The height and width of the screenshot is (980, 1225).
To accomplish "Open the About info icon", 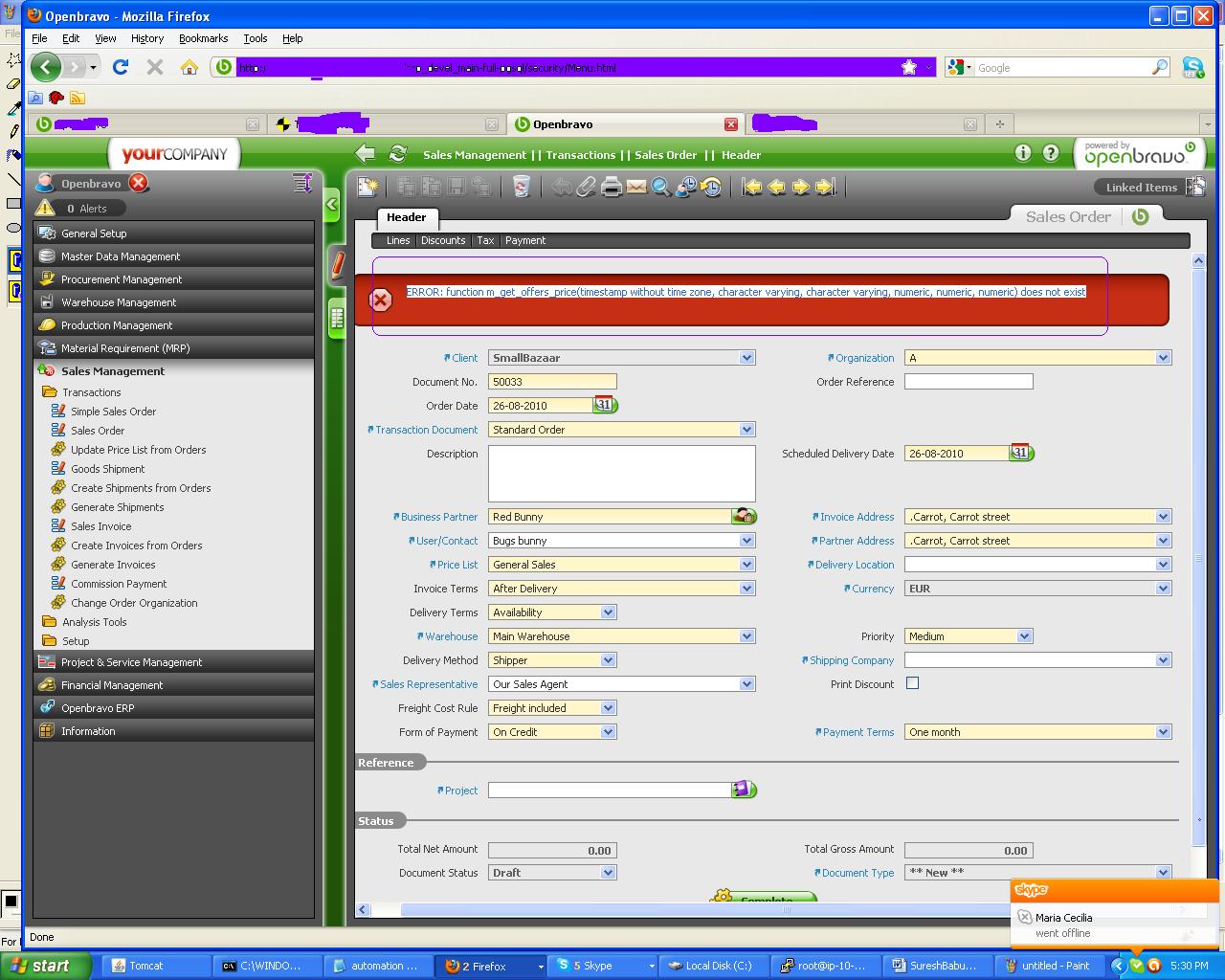I will (x=1023, y=153).
